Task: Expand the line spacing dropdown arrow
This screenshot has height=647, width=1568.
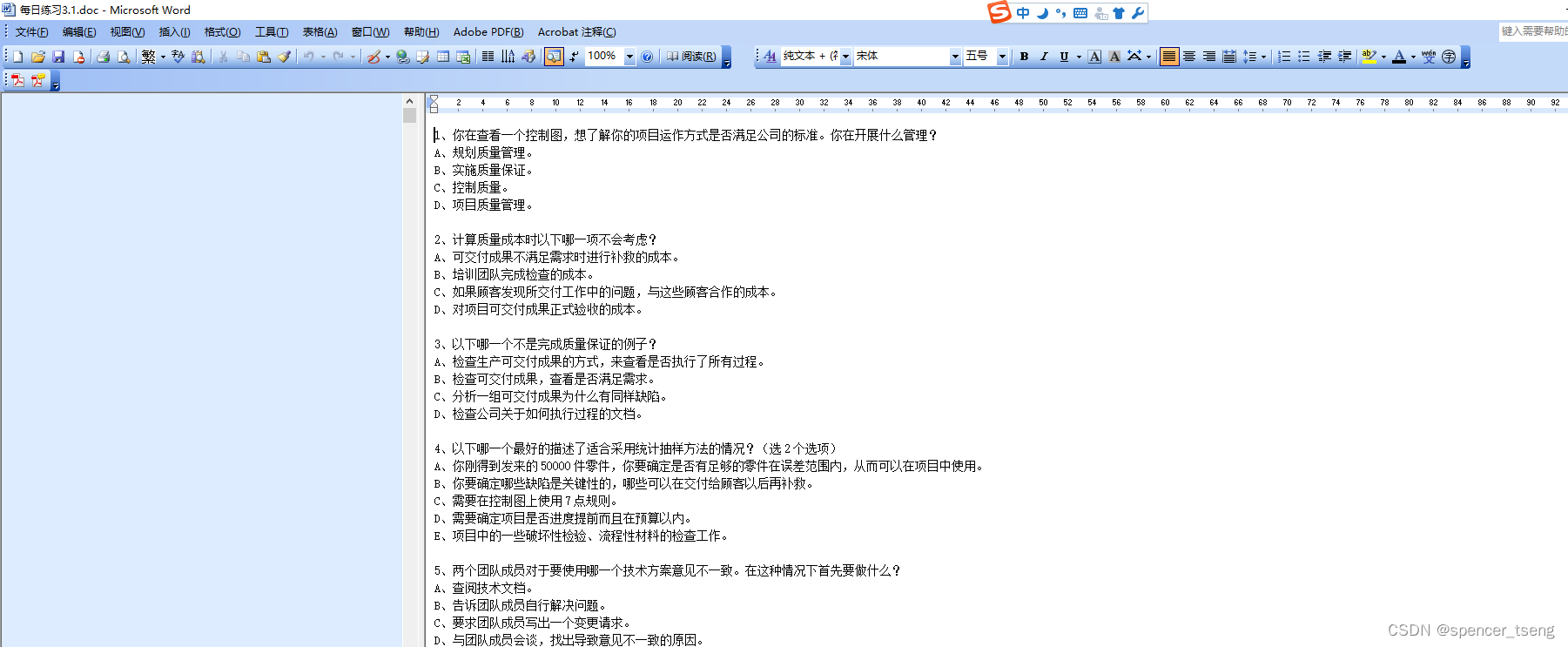Action: (x=1263, y=57)
